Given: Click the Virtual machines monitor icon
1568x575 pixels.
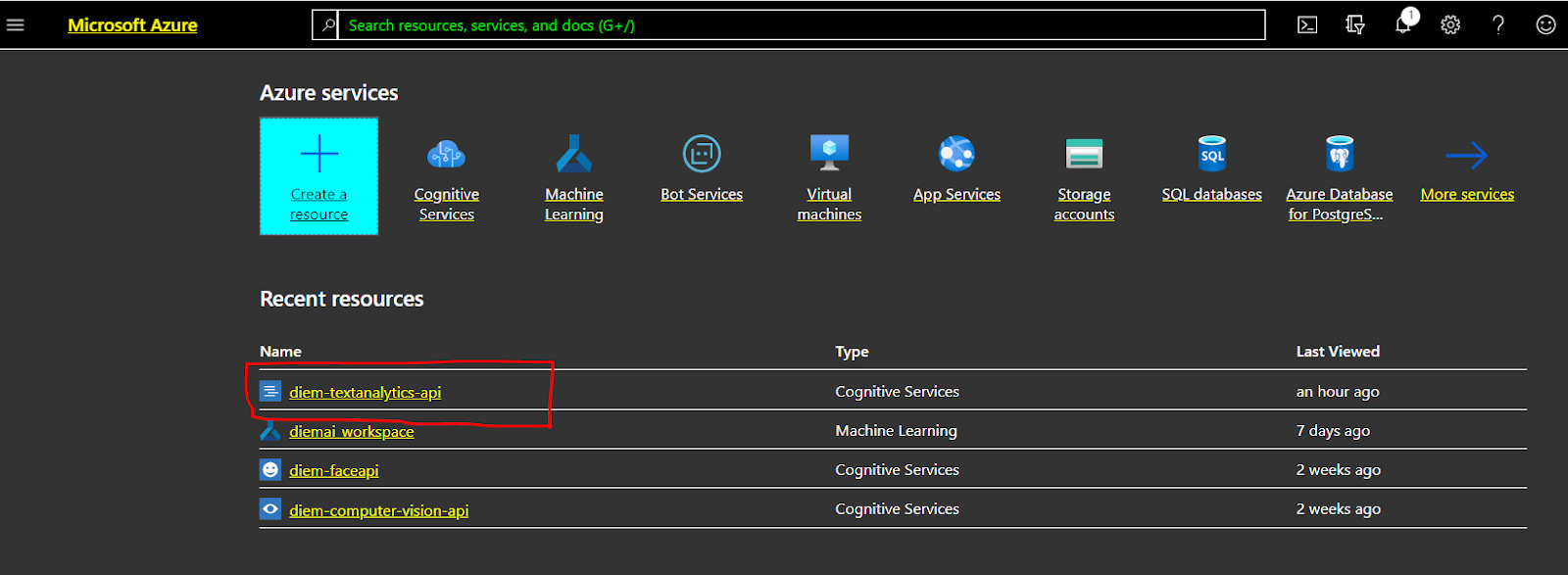Looking at the screenshot, I should click(x=829, y=153).
